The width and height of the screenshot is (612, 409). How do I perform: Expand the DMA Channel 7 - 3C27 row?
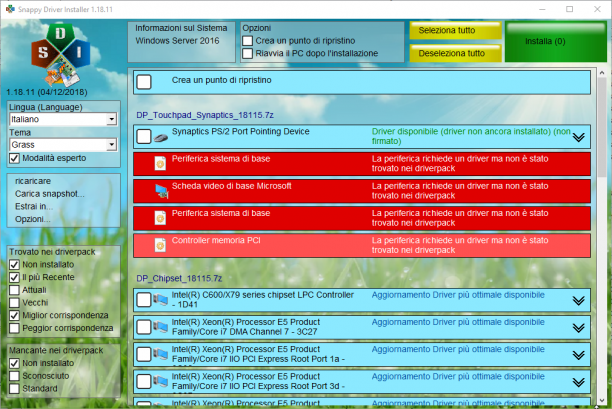(578, 328)
